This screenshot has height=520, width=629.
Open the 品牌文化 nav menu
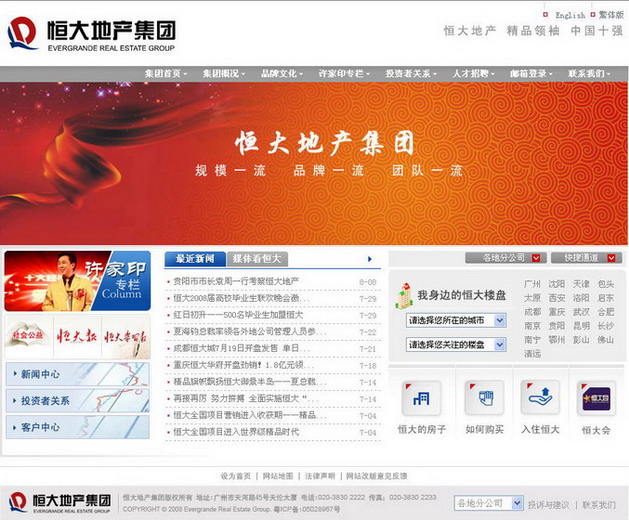(x=282, y=74)
